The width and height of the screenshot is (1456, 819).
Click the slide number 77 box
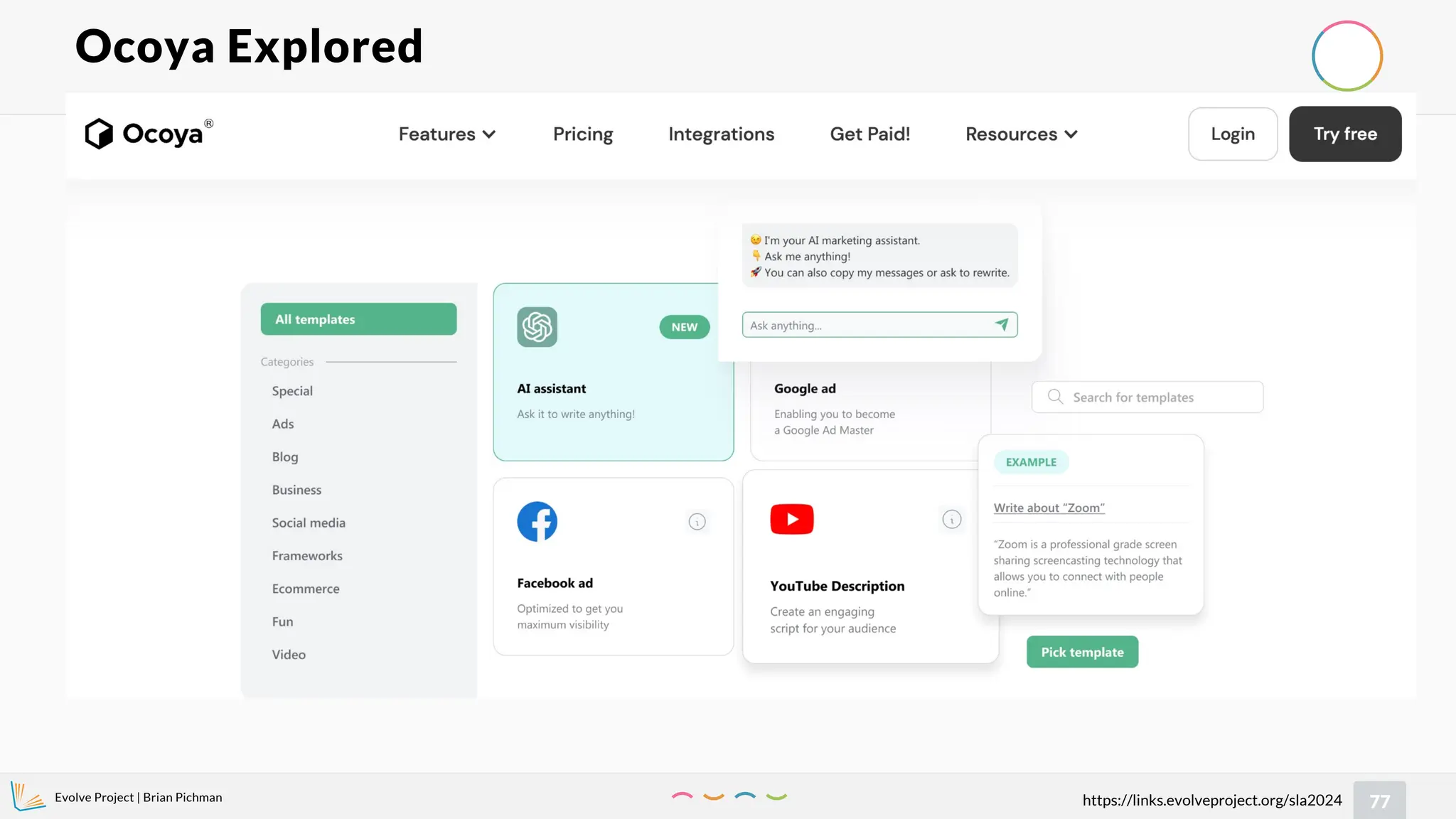coord(1379,801)
